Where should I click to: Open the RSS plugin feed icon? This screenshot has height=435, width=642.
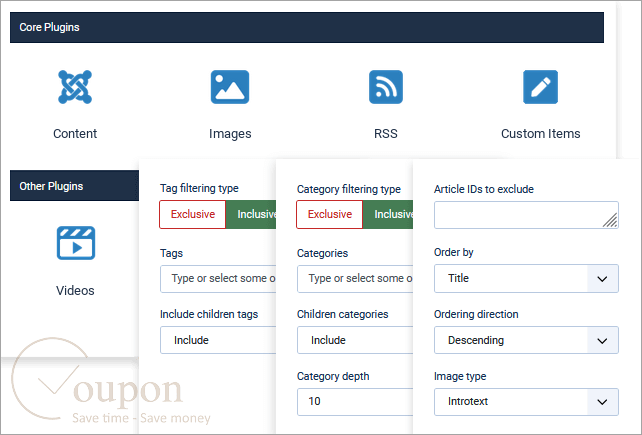click(386, 87)
